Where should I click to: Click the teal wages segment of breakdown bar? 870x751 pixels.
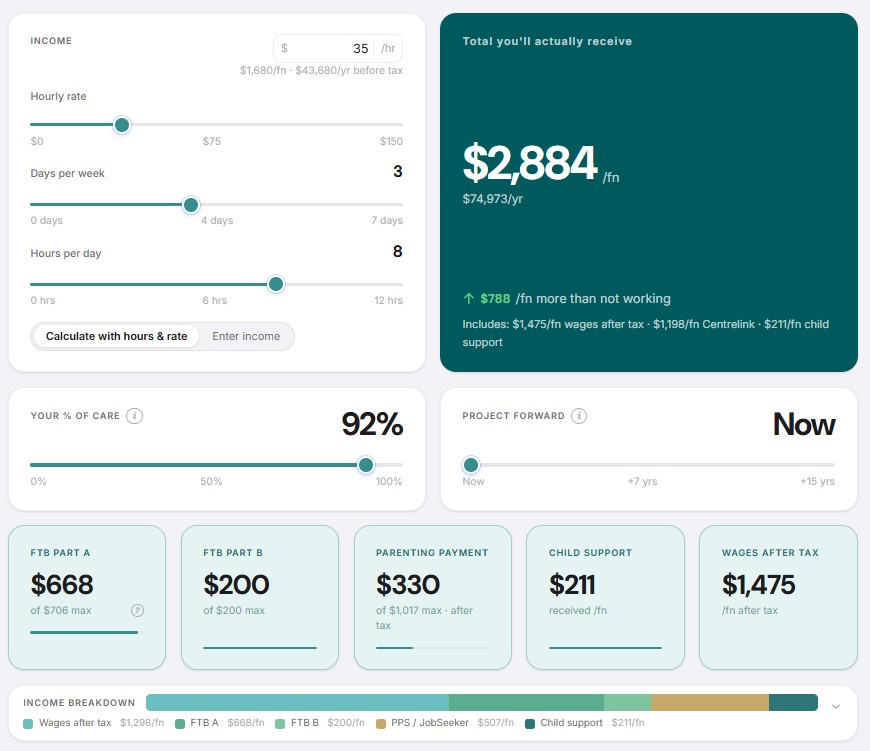(x=297, y=702)
